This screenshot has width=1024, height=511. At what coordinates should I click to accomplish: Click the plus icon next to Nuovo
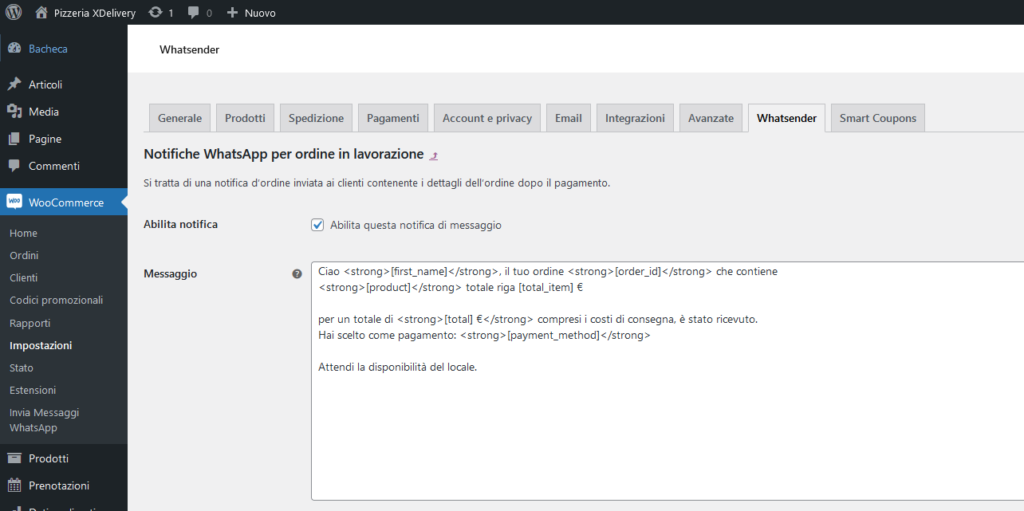232,12
